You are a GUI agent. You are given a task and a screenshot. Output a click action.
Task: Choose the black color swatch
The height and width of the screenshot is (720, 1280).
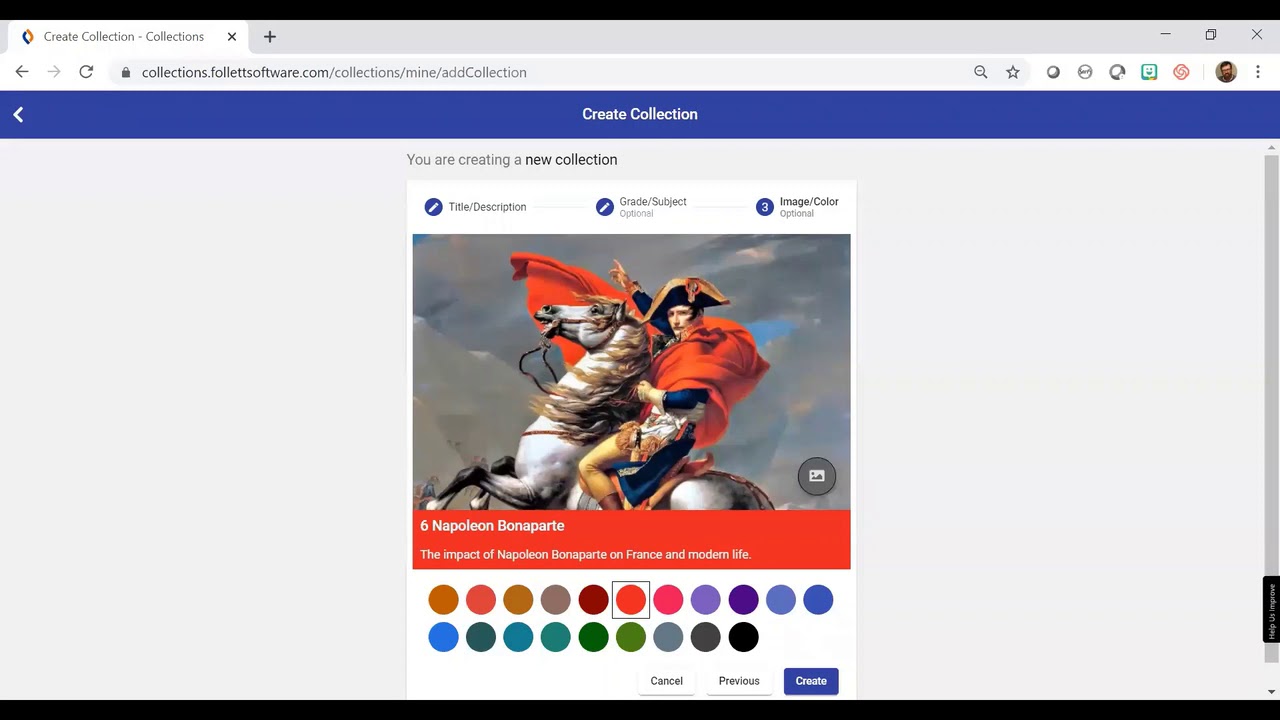click(x=743, y=637)
